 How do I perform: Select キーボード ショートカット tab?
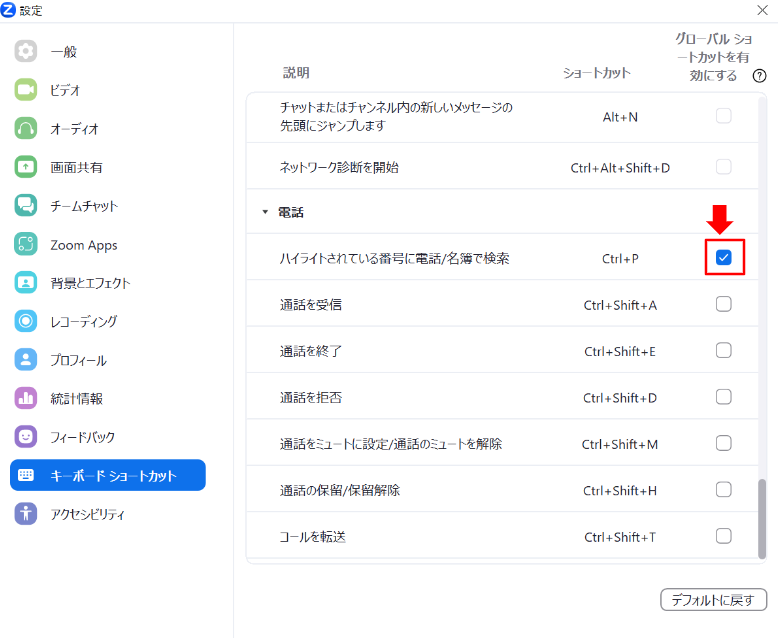(108, 475)
